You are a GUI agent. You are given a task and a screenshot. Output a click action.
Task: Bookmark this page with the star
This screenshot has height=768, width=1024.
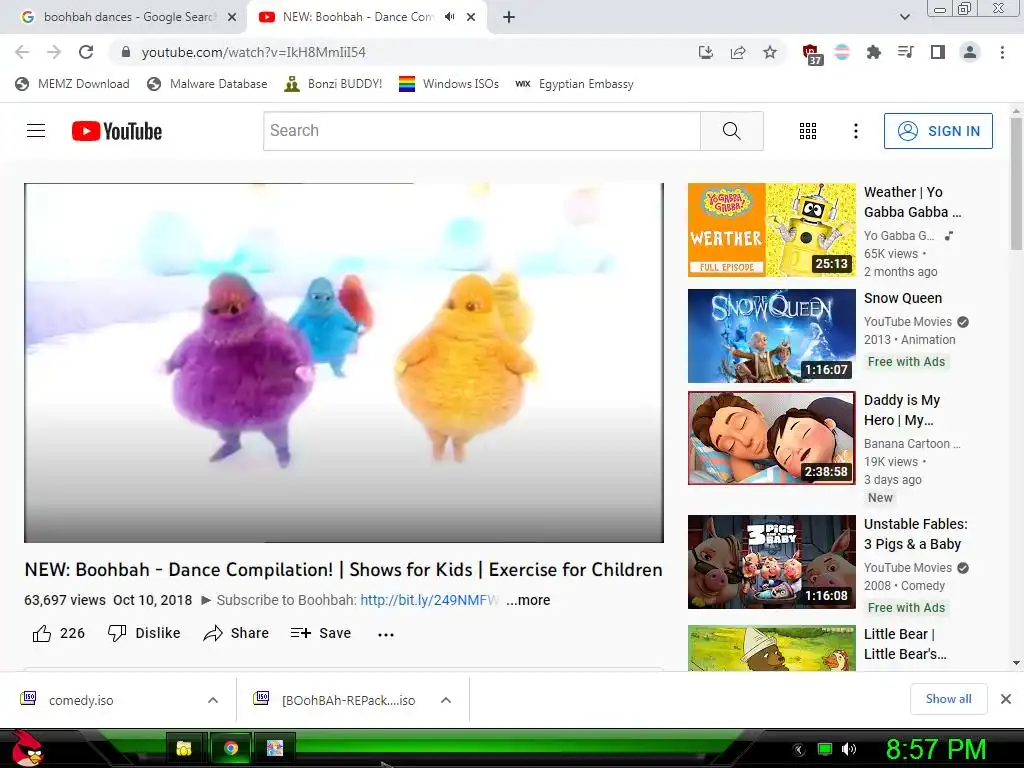tap(770, 52)
